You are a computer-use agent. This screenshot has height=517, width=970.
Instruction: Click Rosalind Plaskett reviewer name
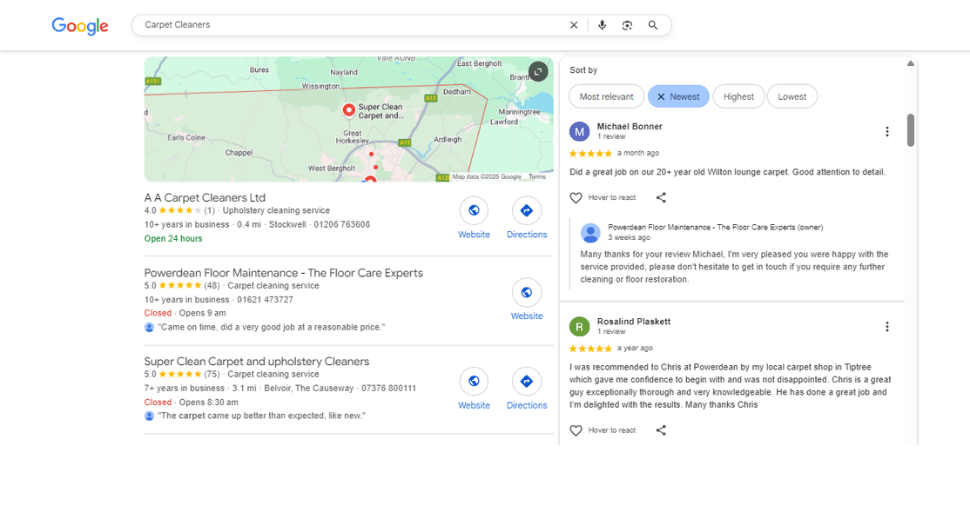click(x=633, y=322)
